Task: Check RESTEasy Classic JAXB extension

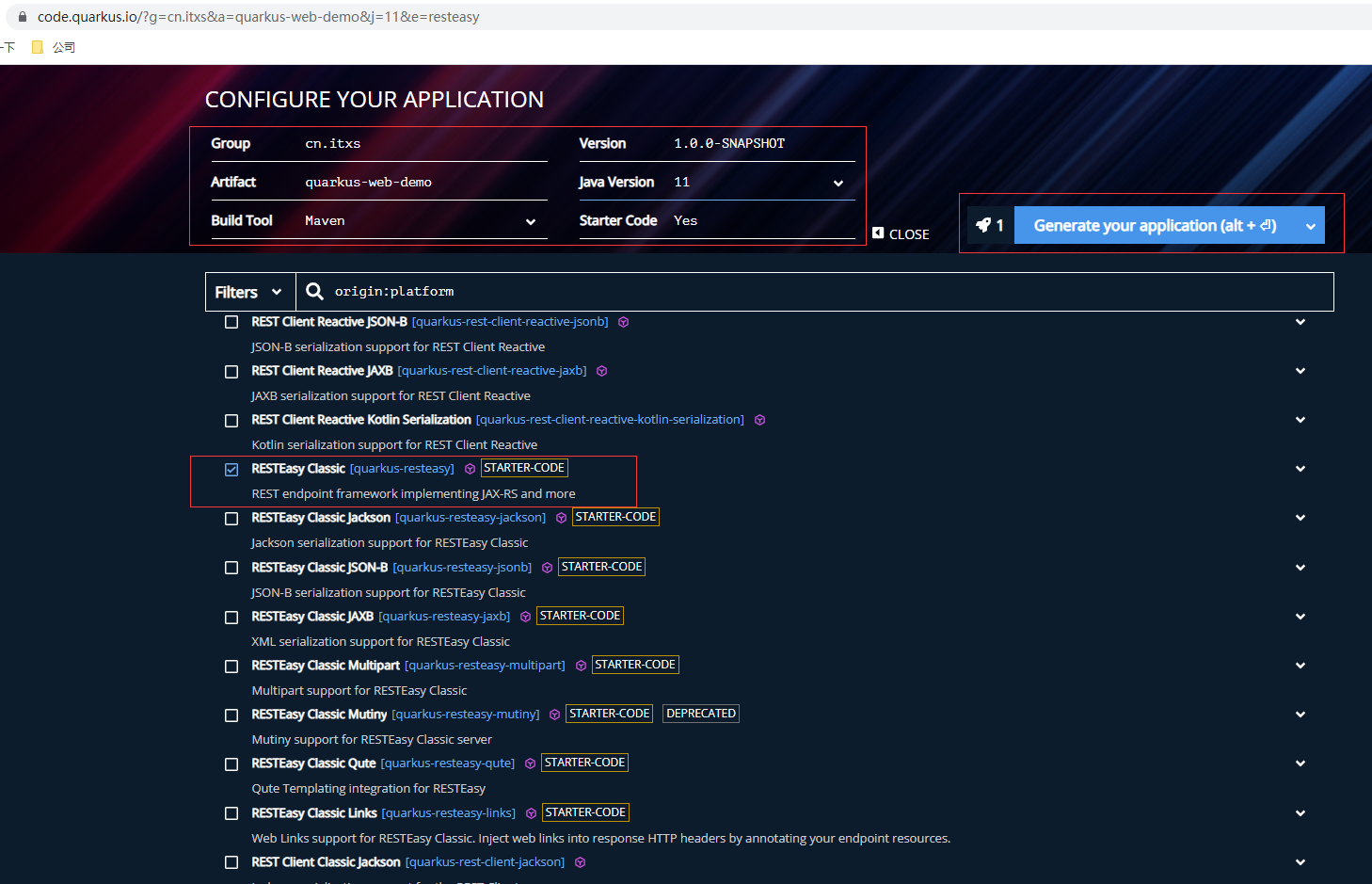Action: click(x=231, y=617)
